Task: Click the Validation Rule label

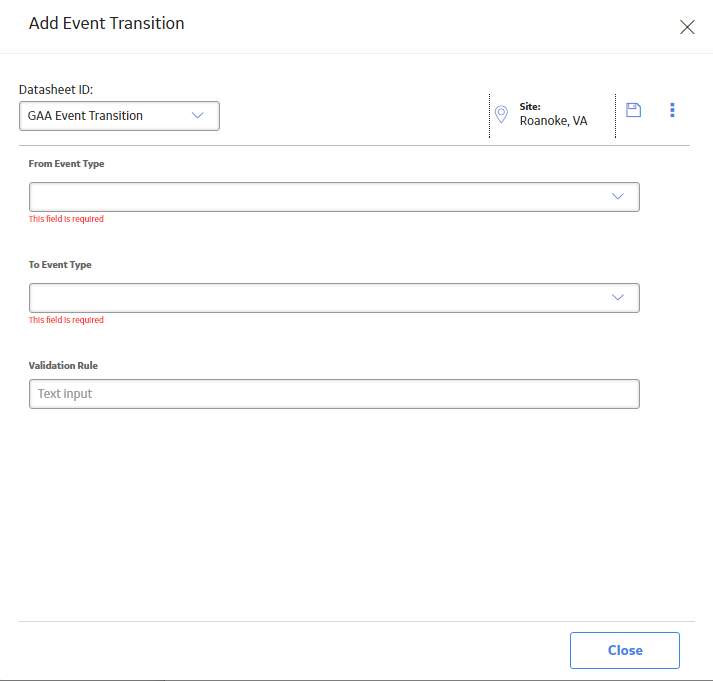Action: (63, 366)
